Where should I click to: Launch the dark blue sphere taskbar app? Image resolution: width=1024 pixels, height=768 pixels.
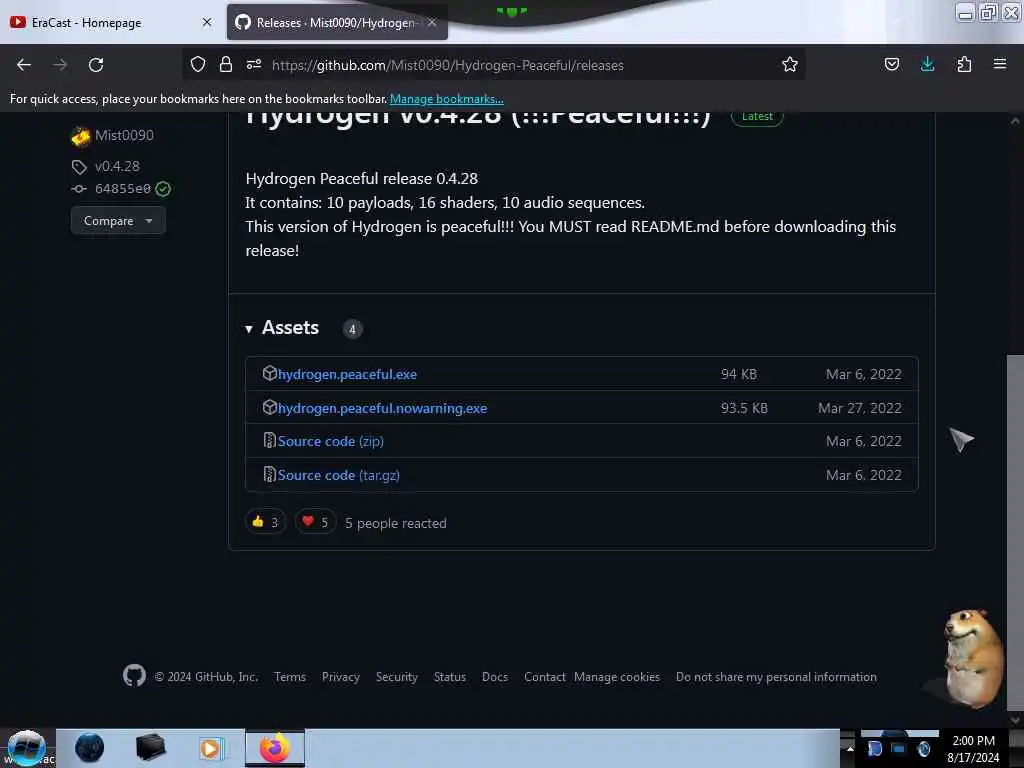click(x=89, y=748)
